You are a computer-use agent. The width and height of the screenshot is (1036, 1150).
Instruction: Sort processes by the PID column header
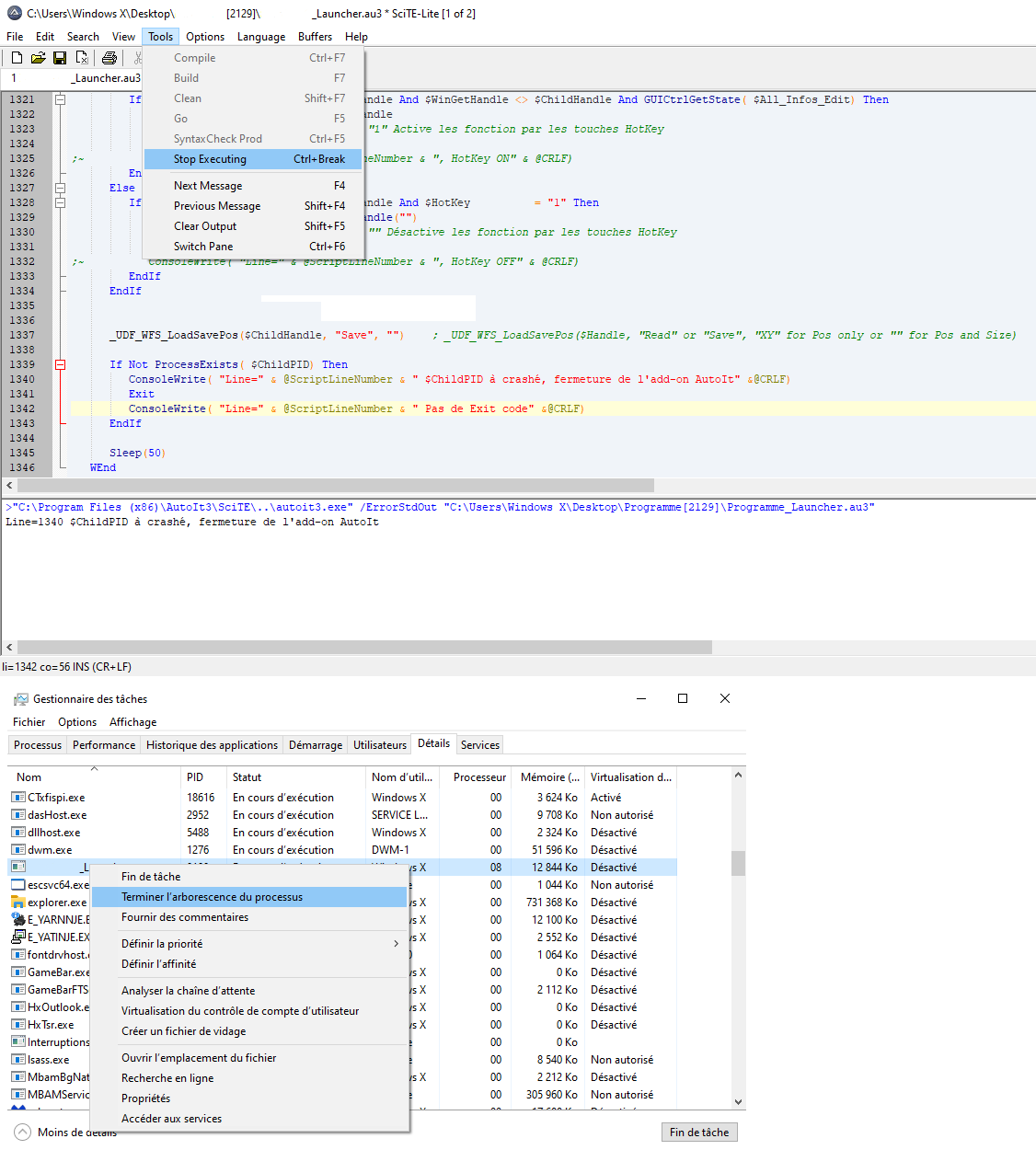click(195, 777)
